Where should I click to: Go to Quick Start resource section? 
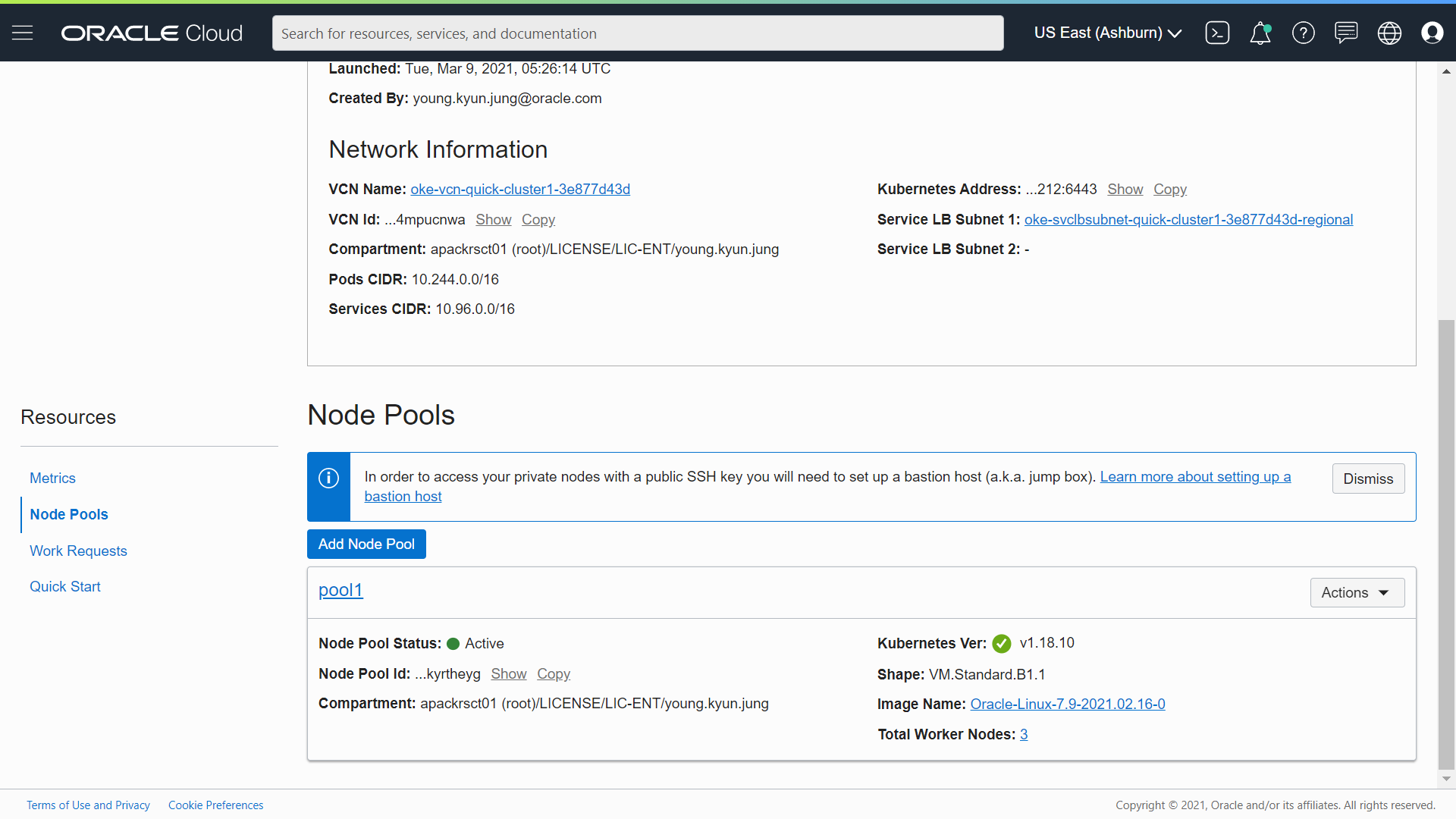coord(64,586)
